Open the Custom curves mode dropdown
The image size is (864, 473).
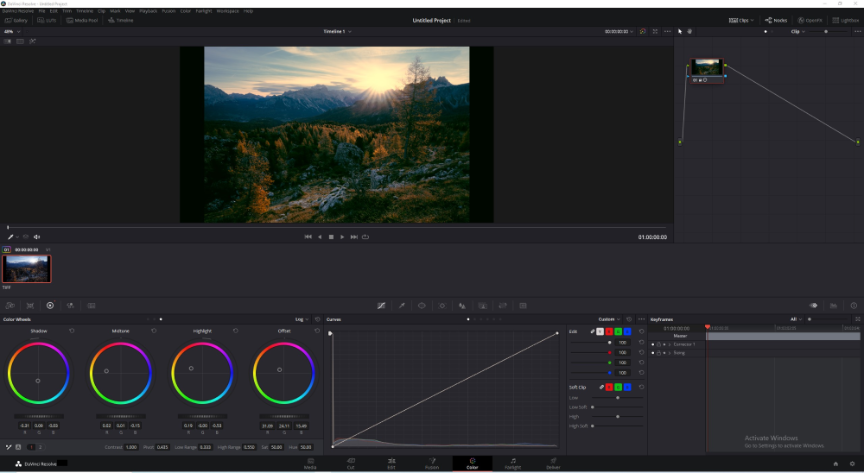[609, 319]
